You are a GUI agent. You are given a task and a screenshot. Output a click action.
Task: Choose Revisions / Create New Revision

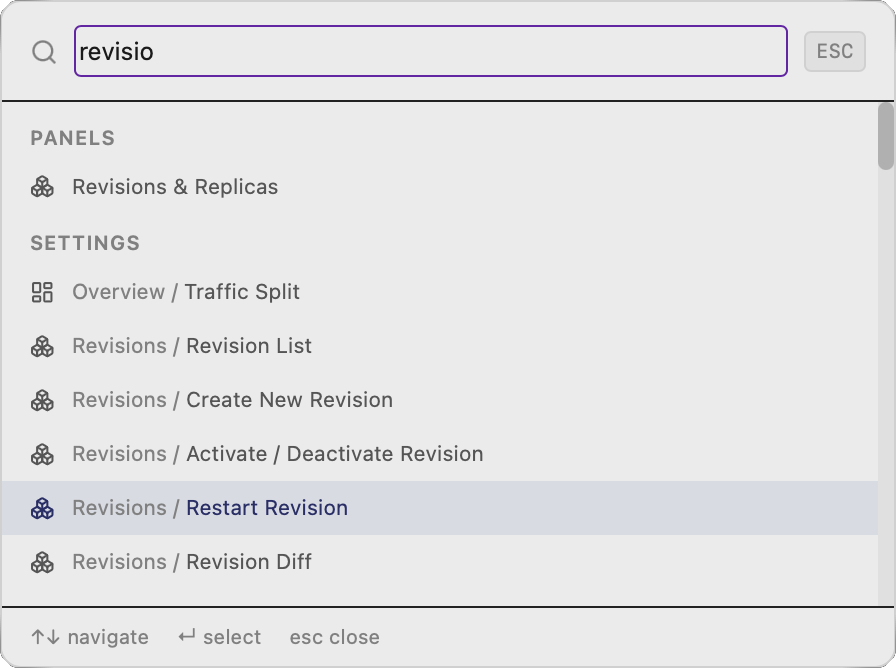231,400
